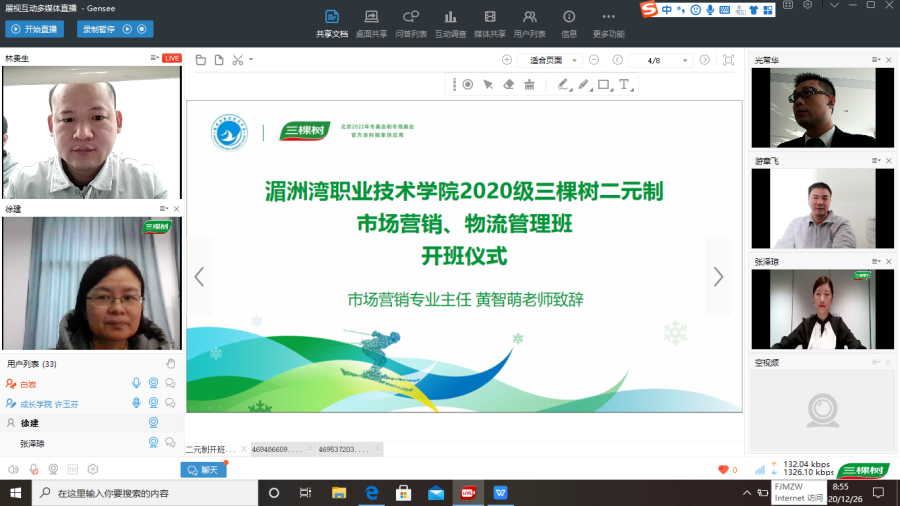The height and width of the screenshot is (506, 900).
Task: Pick the text annotation tool
Action: [x=624, y=85]
